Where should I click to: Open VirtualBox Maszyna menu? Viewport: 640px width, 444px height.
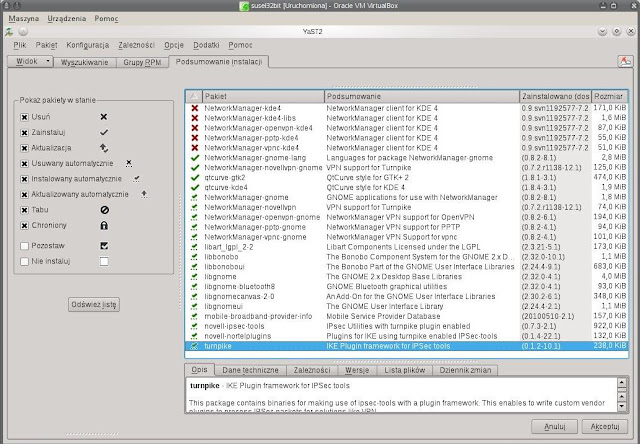pos(24,19)
